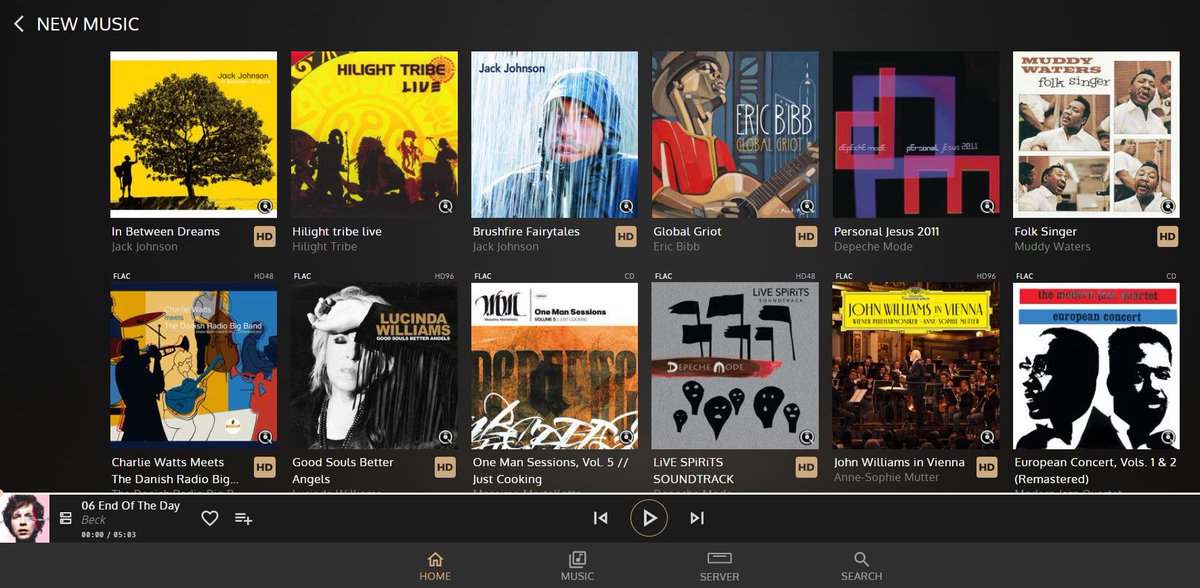
Task: Open One Man Sessions album cover
Action: point(555,366)
